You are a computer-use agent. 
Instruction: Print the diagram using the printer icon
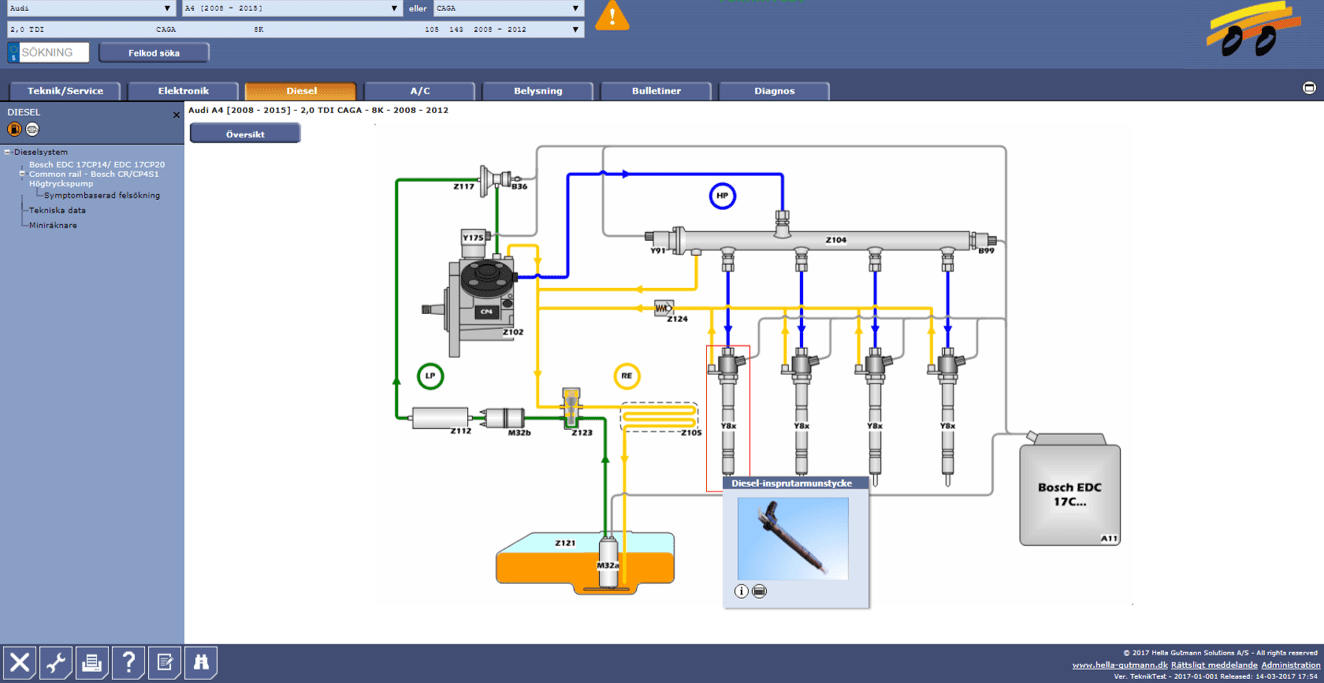[x=92, y=662]
